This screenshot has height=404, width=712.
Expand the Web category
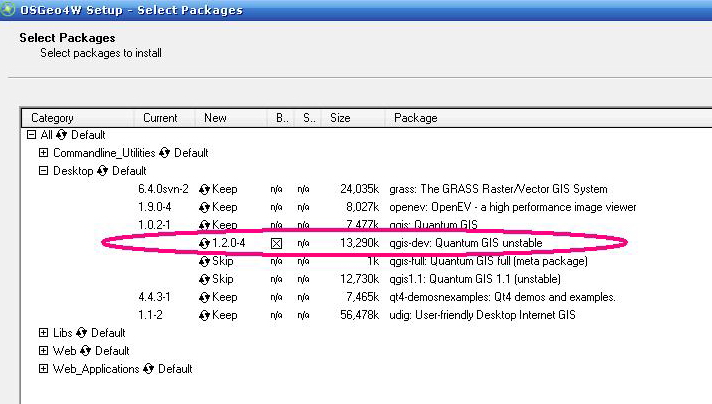point(44,351)
